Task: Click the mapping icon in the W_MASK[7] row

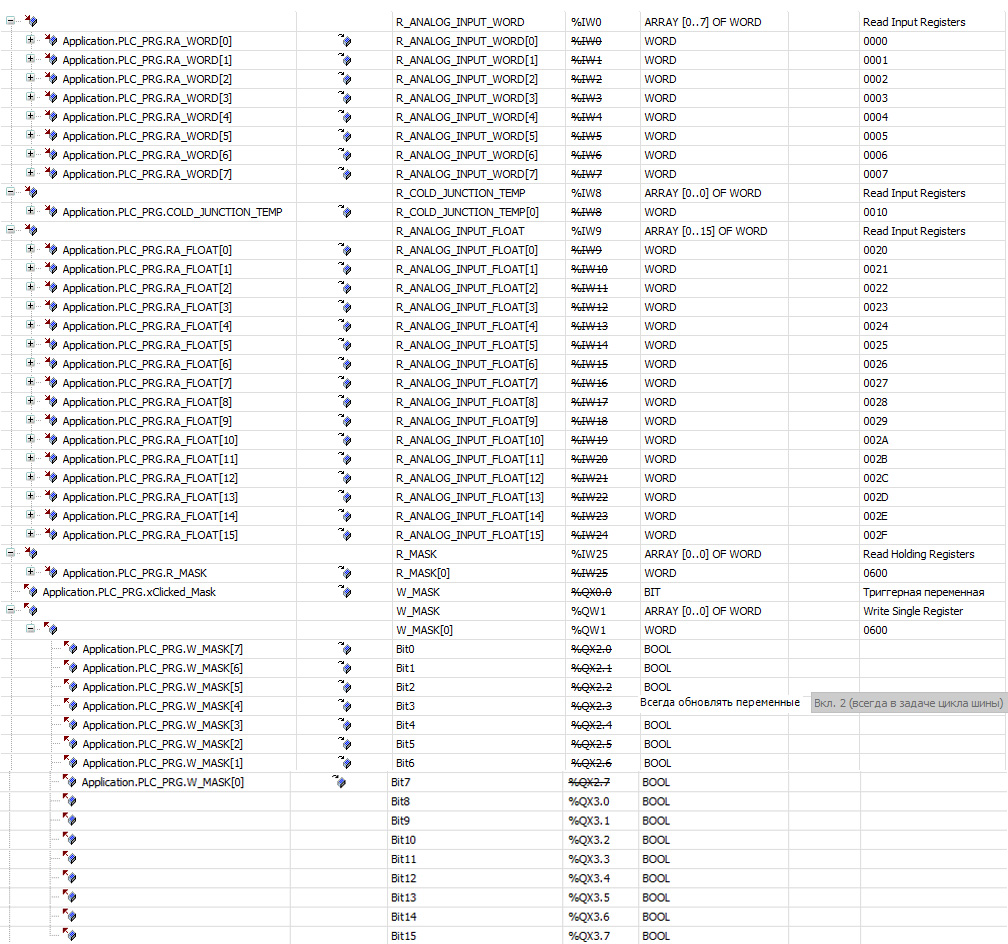Action: point(345,649)
